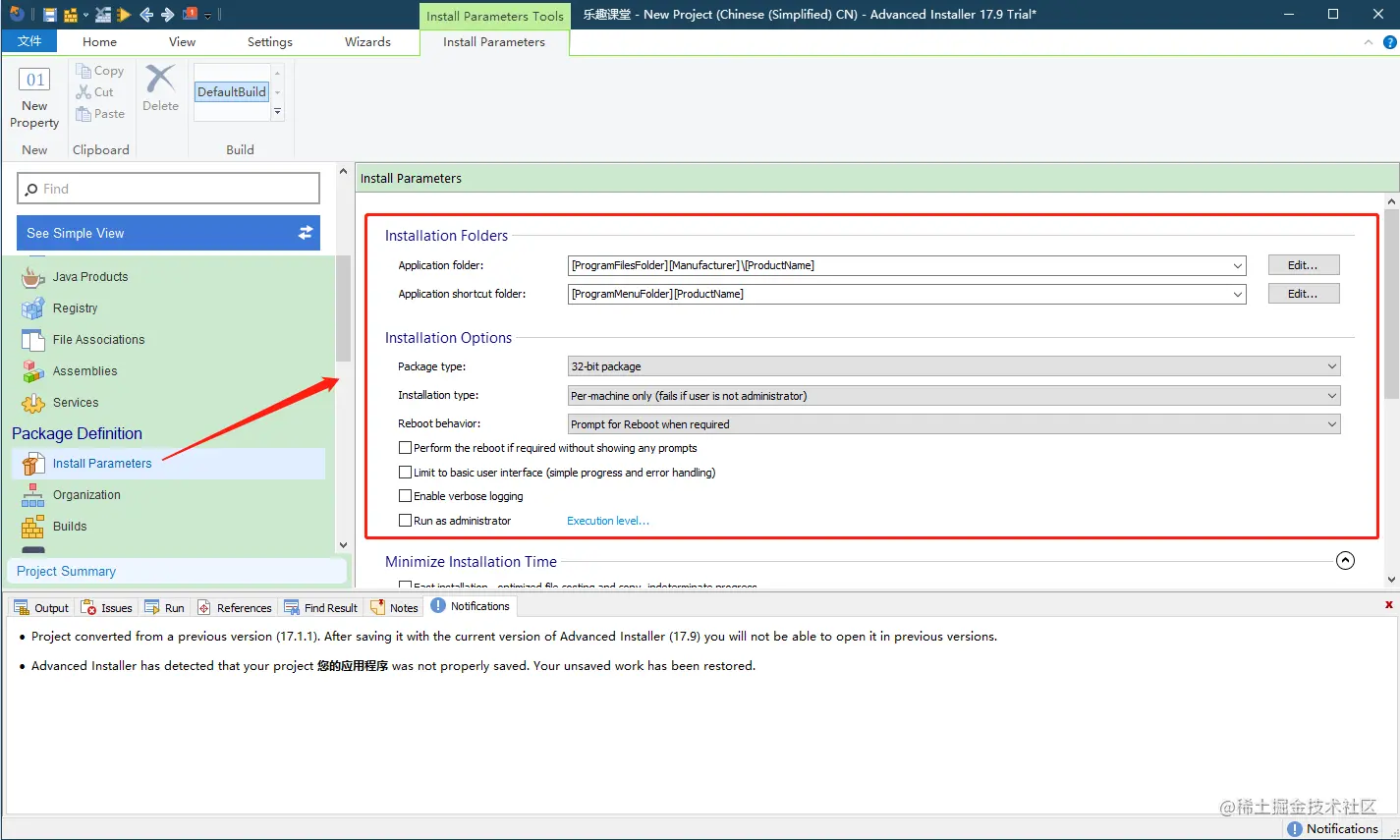
Task: Open the Find Result tab
Action: (x=320, y=608)
